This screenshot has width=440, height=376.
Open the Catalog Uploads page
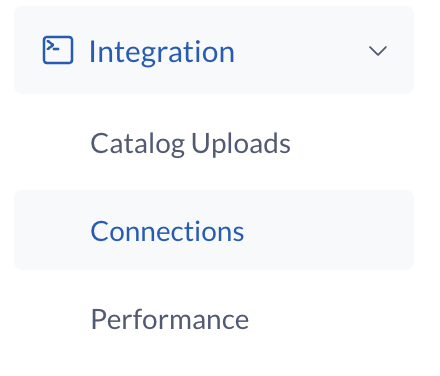point(190,143)
